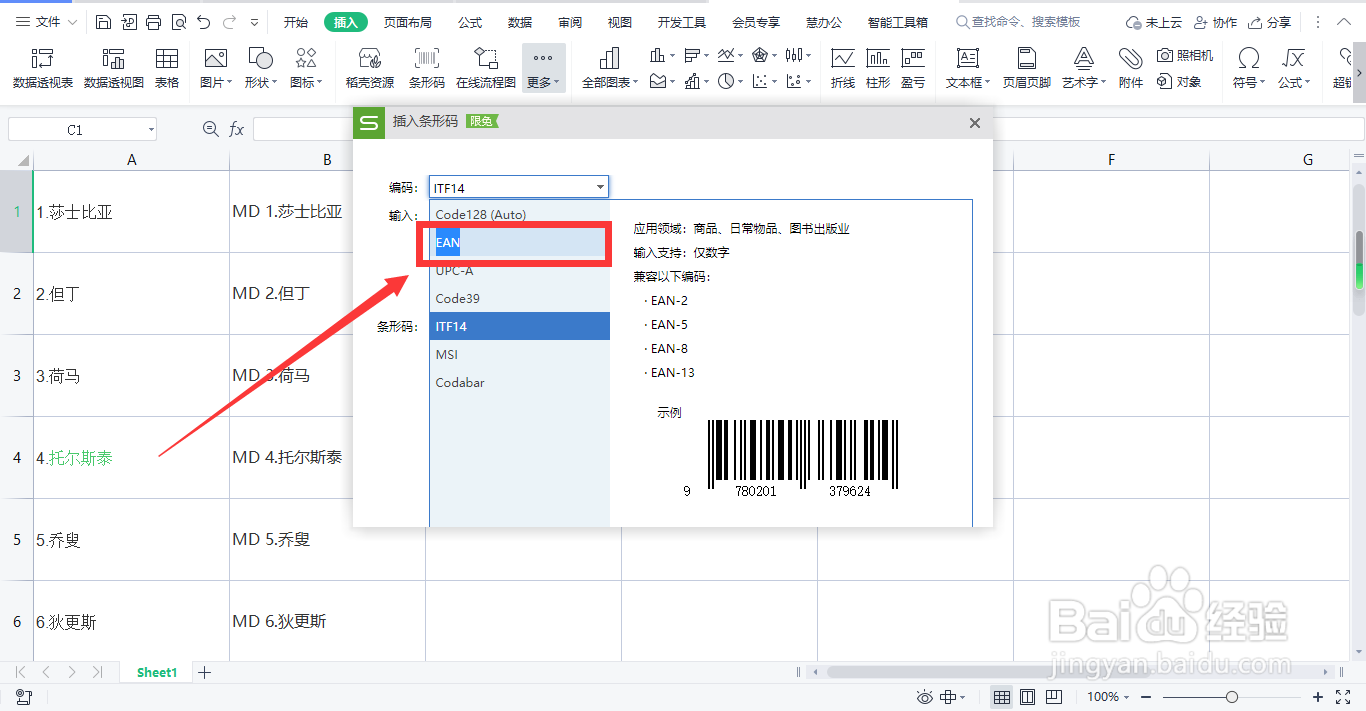Select Code39 in the encoding list
Image resolution: width=1366 pixels, height=711 pixels.
pyautogui.click(x=520, y=298)
